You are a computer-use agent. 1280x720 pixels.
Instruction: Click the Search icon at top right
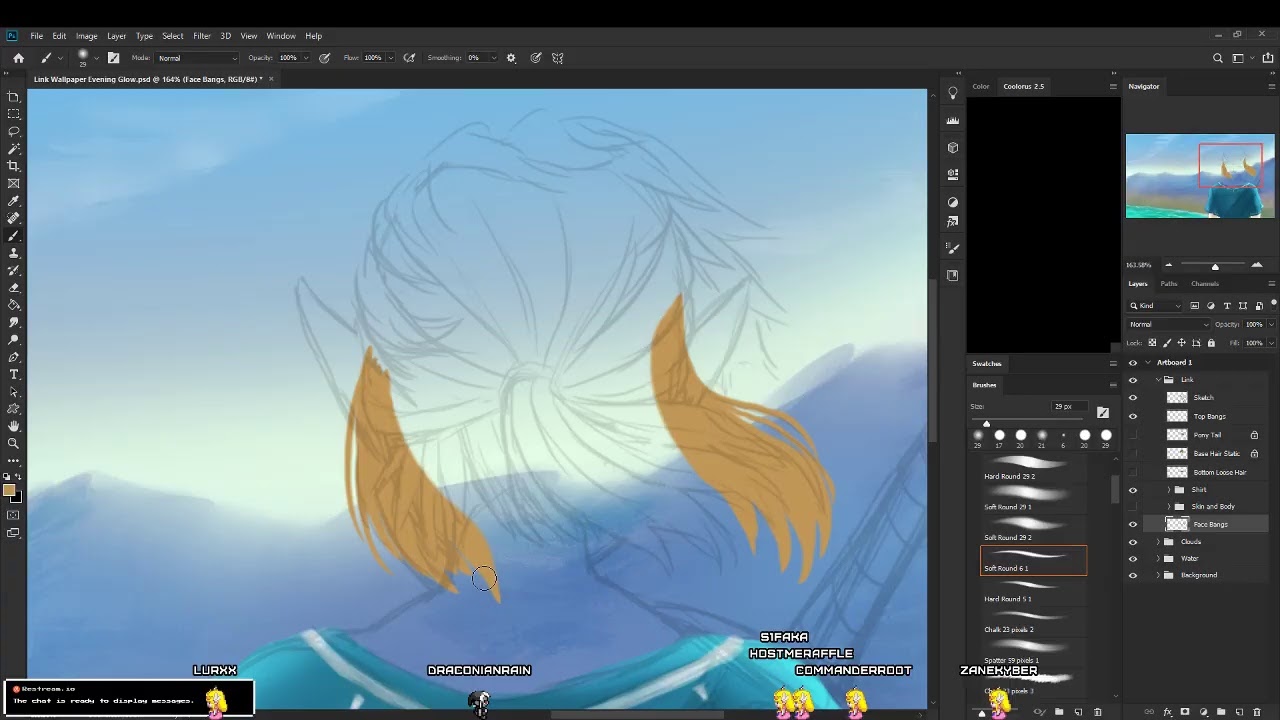pos(1218,58)
